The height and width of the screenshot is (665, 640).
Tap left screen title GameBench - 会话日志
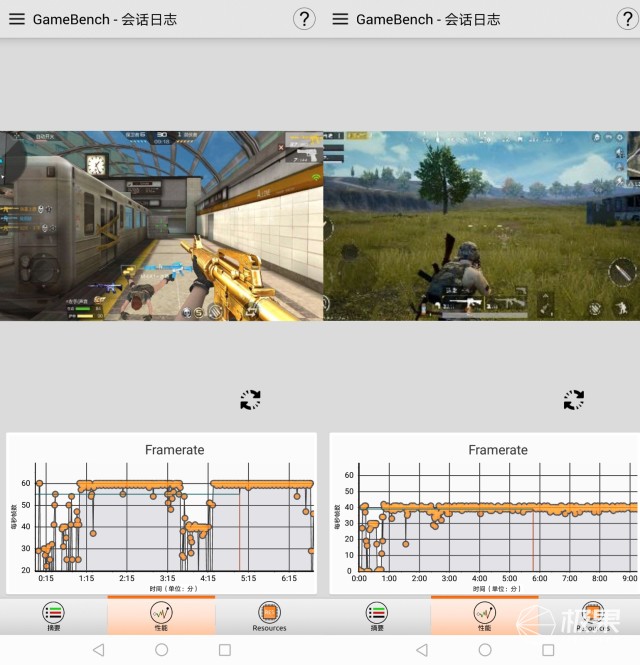point(105,20)
